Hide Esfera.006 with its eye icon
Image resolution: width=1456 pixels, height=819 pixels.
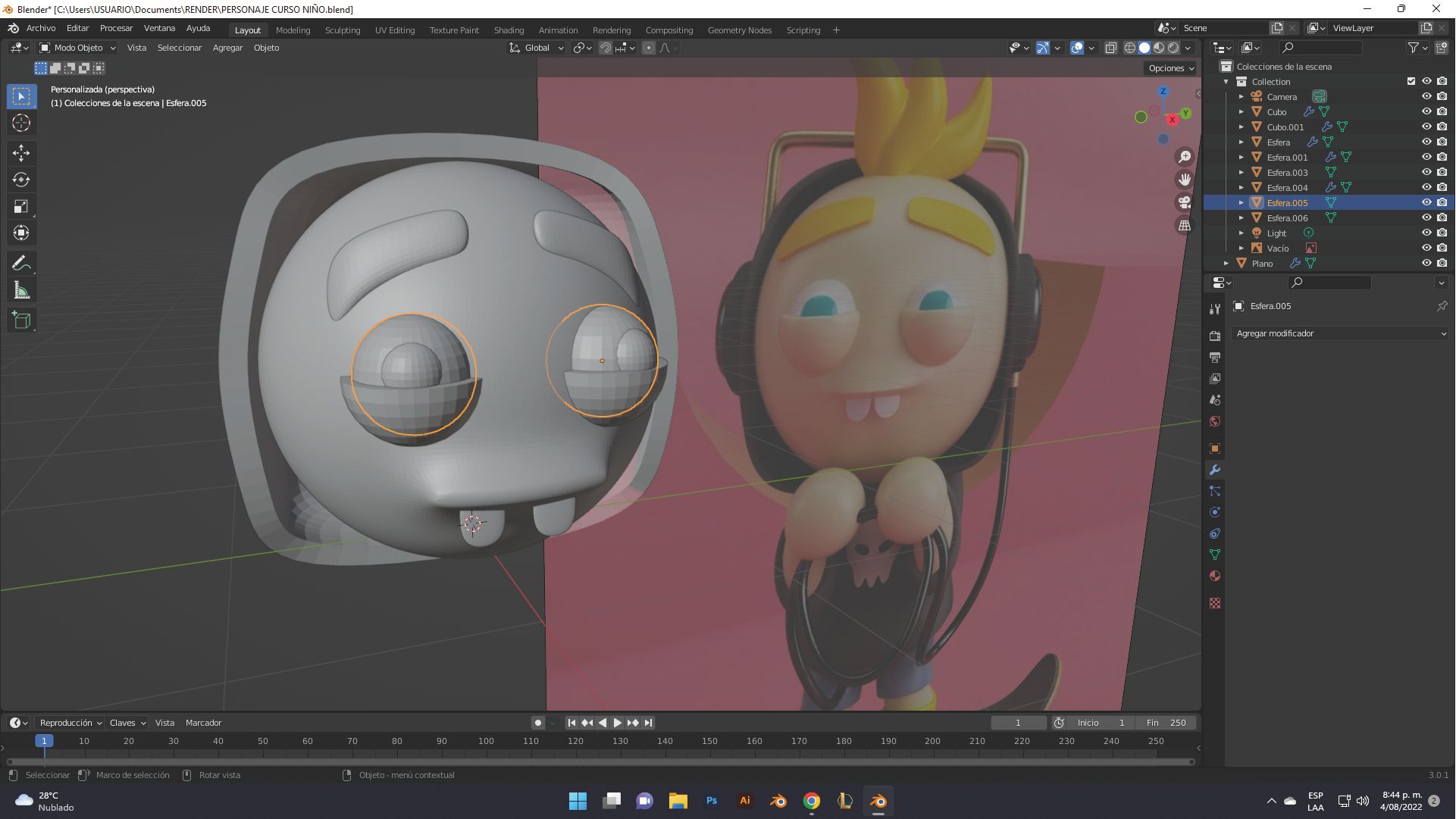pyautogui.click(x=1426, y=218)
